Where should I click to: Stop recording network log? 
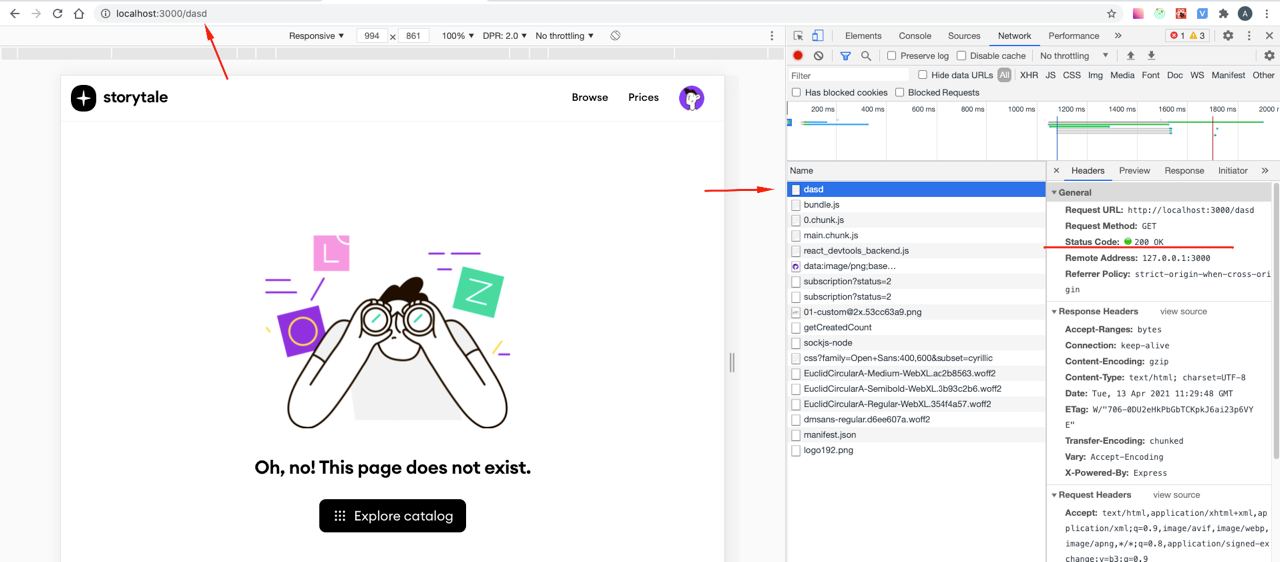pos(798,56)
